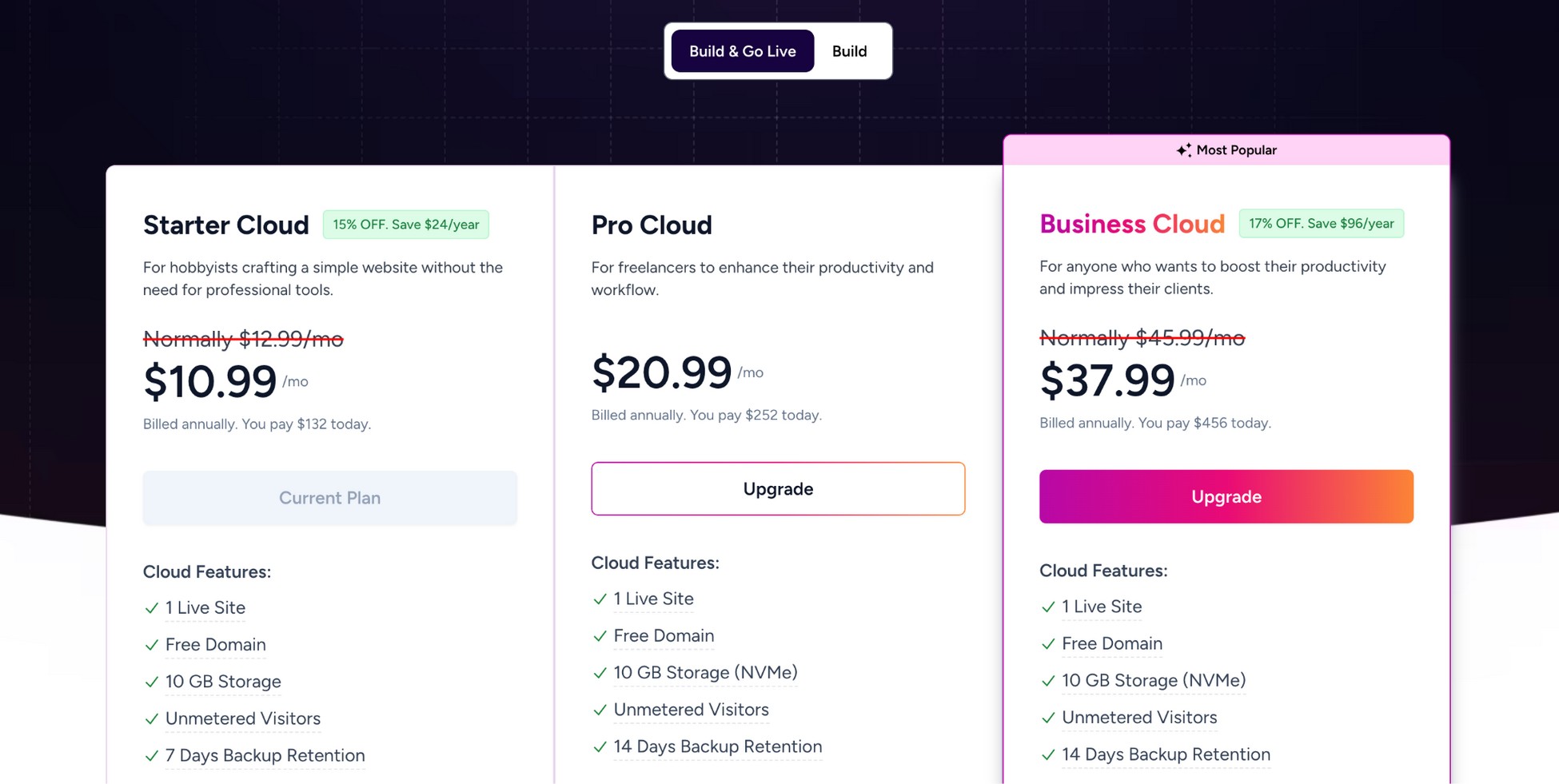Click the checkmark next to Business Free Domain

(1048, 644)
